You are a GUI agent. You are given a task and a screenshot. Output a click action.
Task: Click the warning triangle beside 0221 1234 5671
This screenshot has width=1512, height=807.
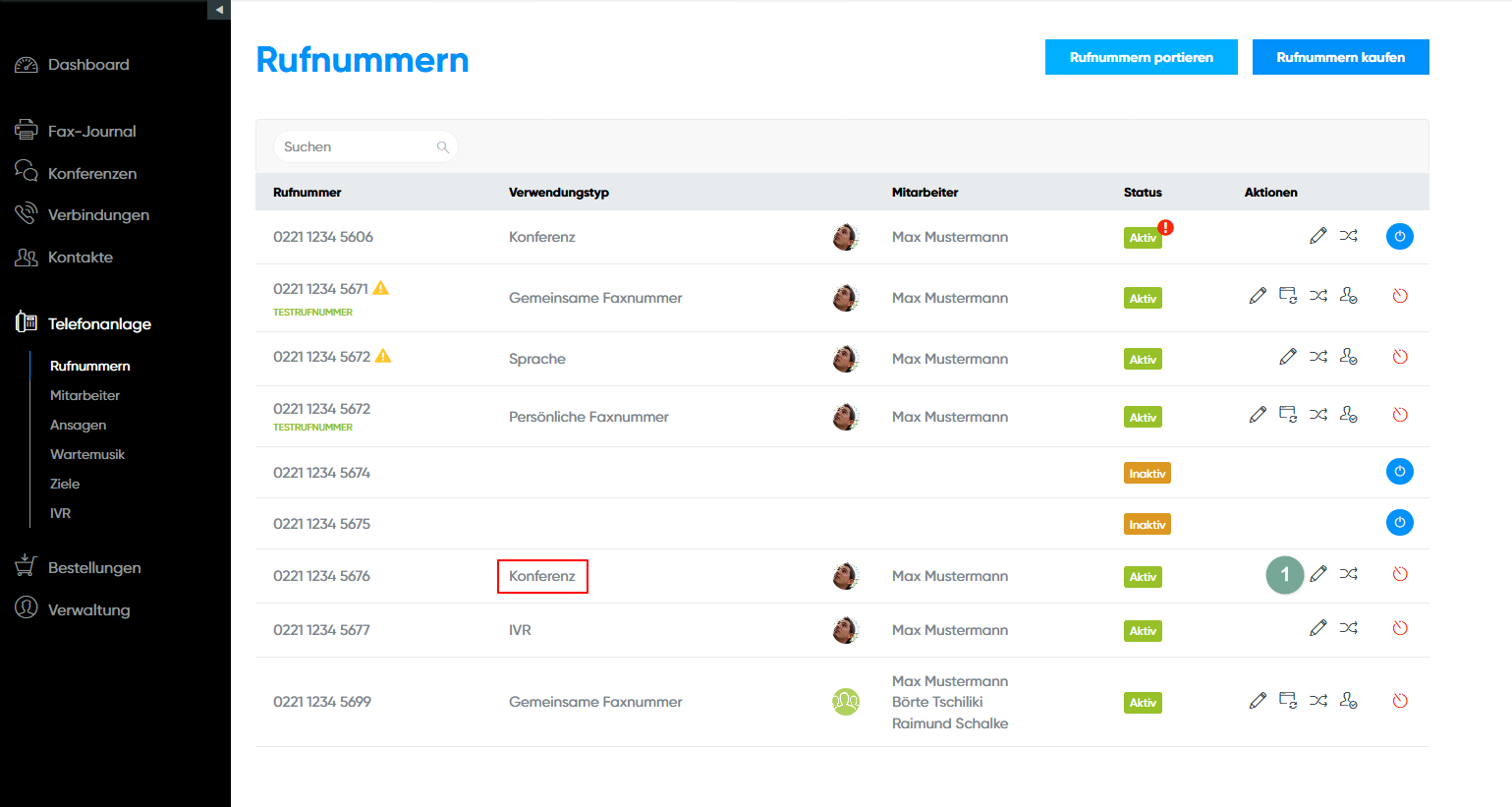point(381,288)
